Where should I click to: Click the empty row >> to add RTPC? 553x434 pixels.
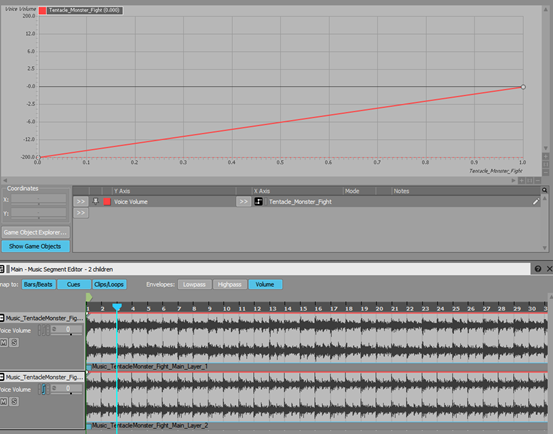[x=81, y=213]
